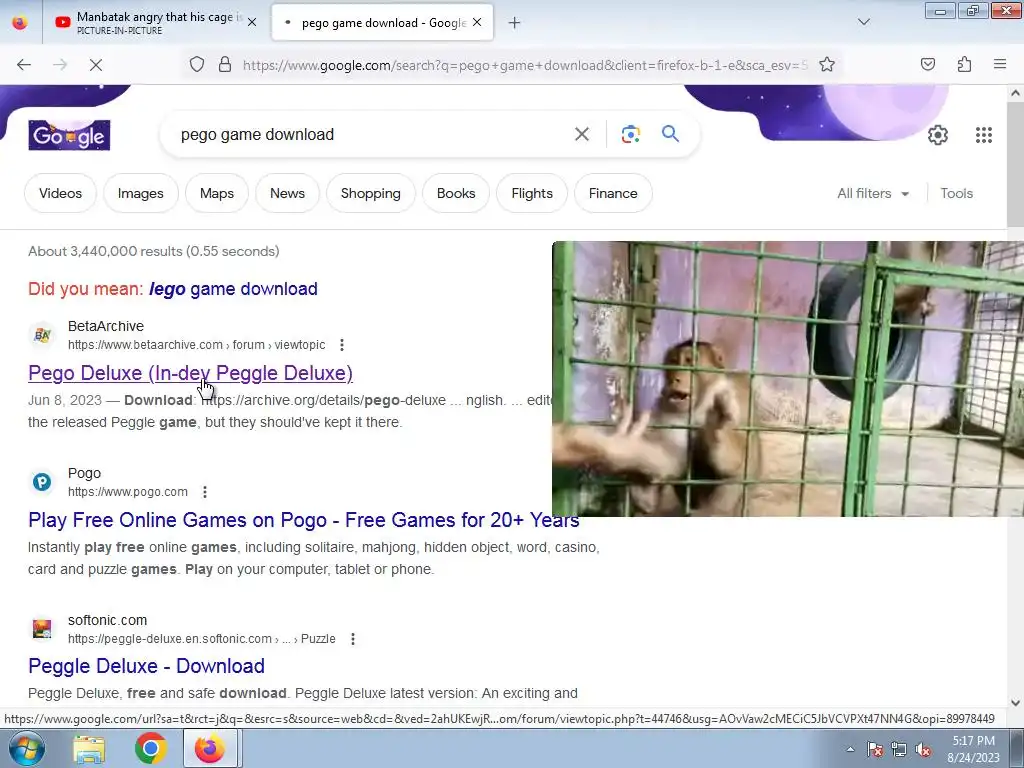Open Play Free Online Games on Pogo
The width and height of the screenshot is (1024, 768).
tap(304, 520)
